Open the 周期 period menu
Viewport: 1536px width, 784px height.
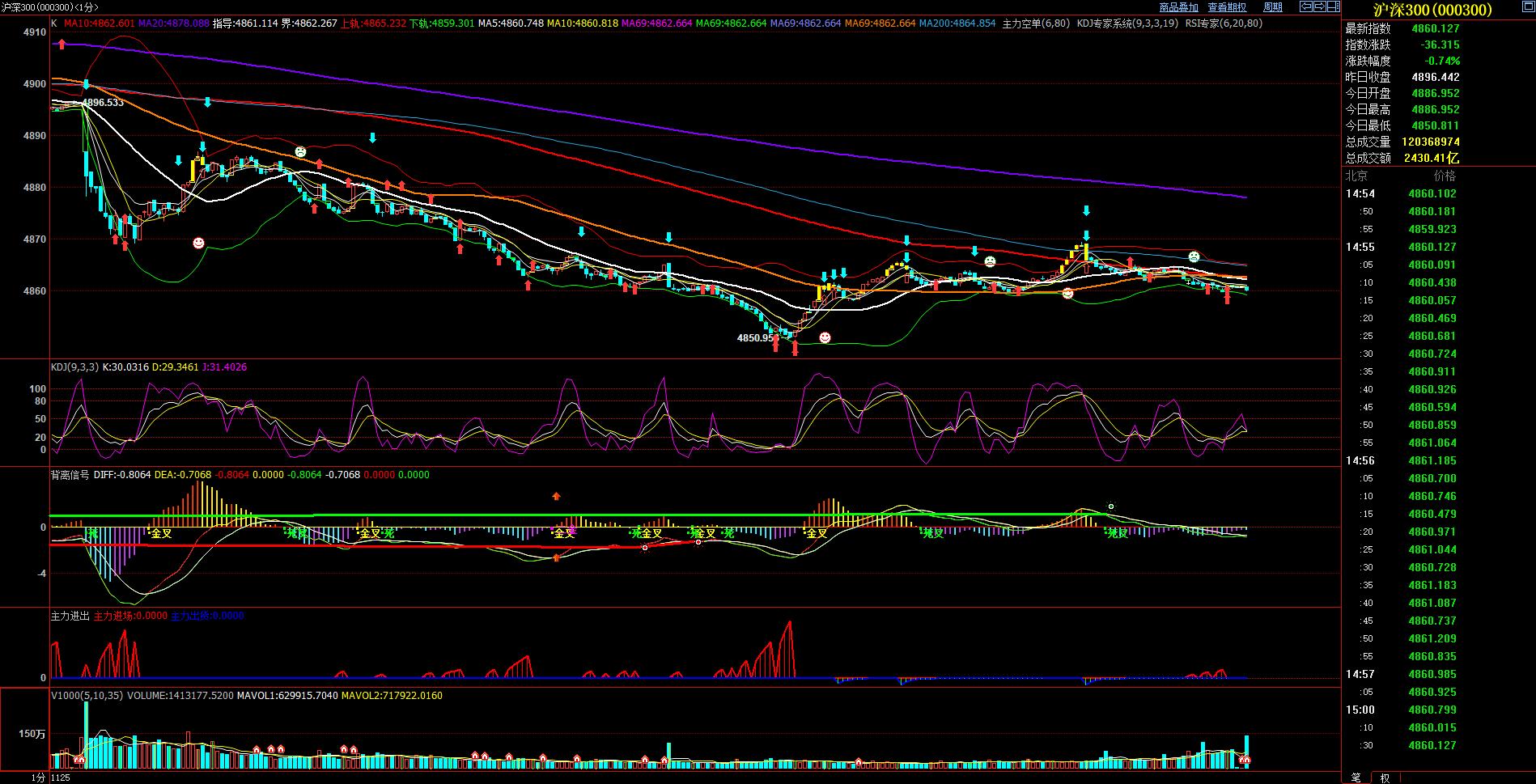click(x=1273, y=7)
